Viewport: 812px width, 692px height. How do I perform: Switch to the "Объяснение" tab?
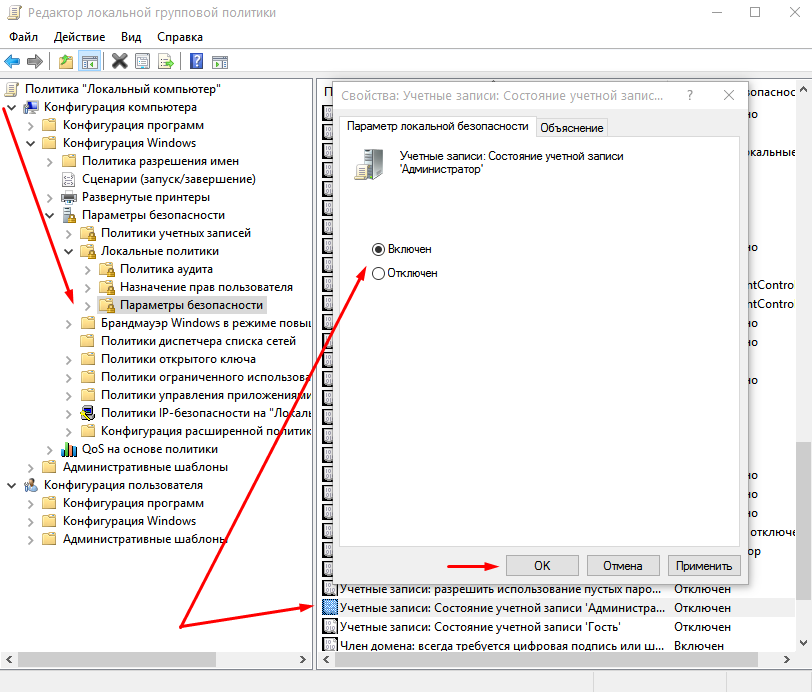572,127
